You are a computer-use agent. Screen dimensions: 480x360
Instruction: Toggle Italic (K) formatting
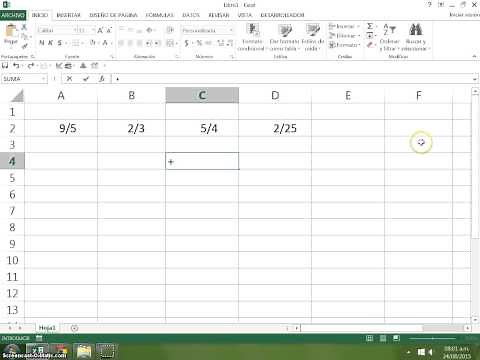point(51,43)
